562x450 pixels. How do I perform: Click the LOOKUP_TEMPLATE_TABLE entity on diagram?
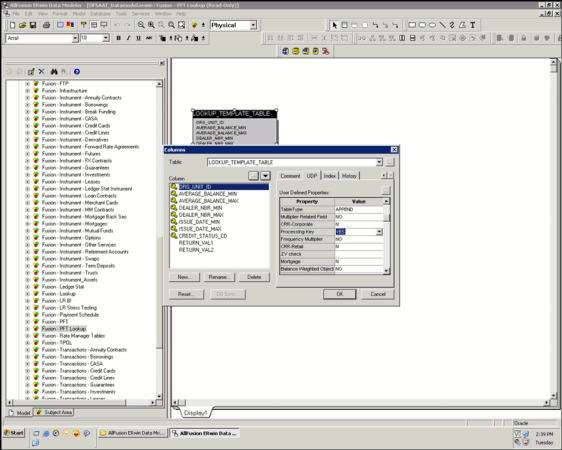[235, 127]
